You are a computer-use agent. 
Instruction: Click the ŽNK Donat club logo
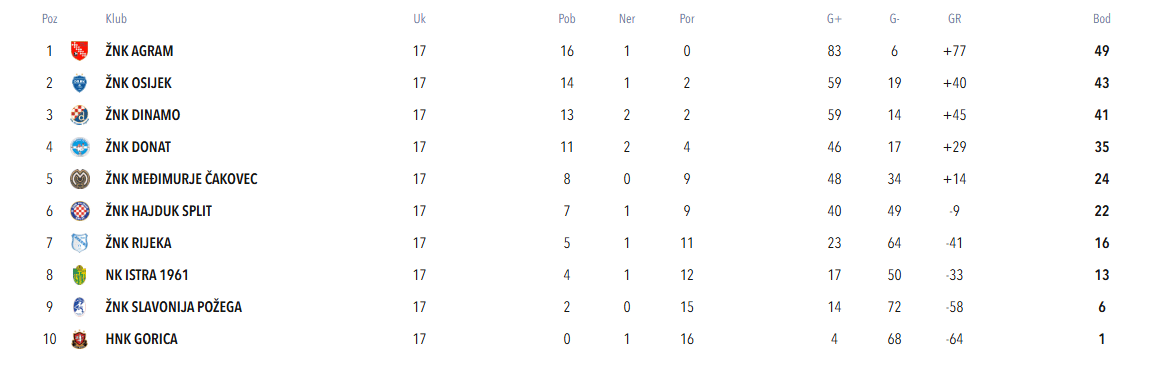(79, 147)
